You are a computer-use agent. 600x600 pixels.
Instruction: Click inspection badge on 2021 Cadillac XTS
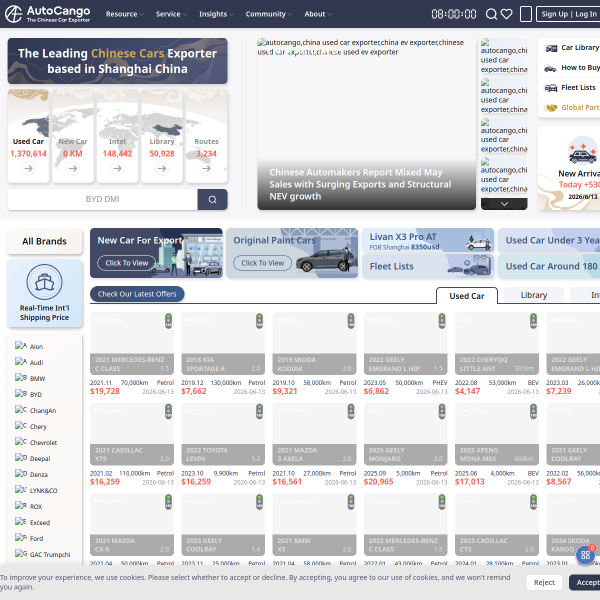pos(168,411)
